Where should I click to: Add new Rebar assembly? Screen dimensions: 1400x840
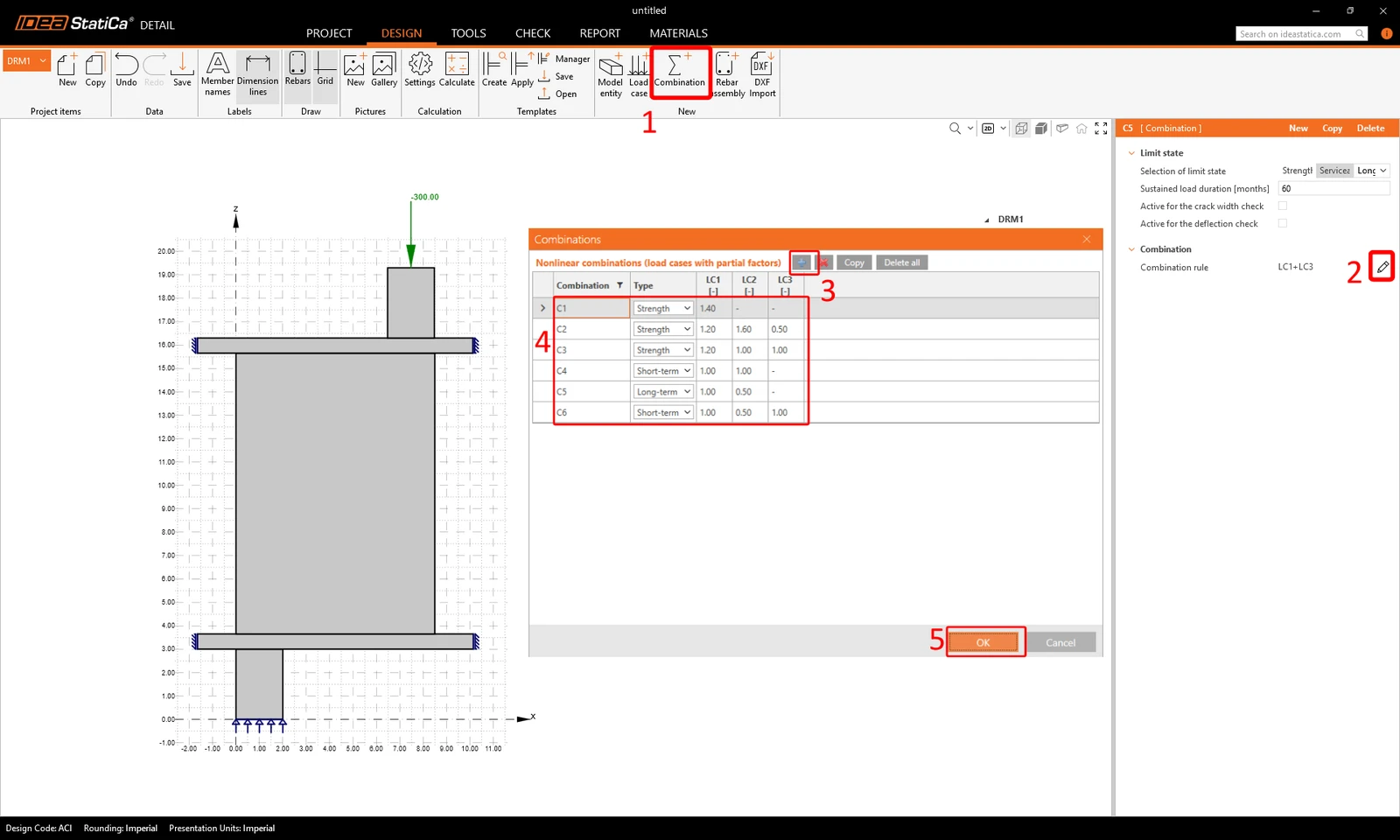(x=727, y=74)
